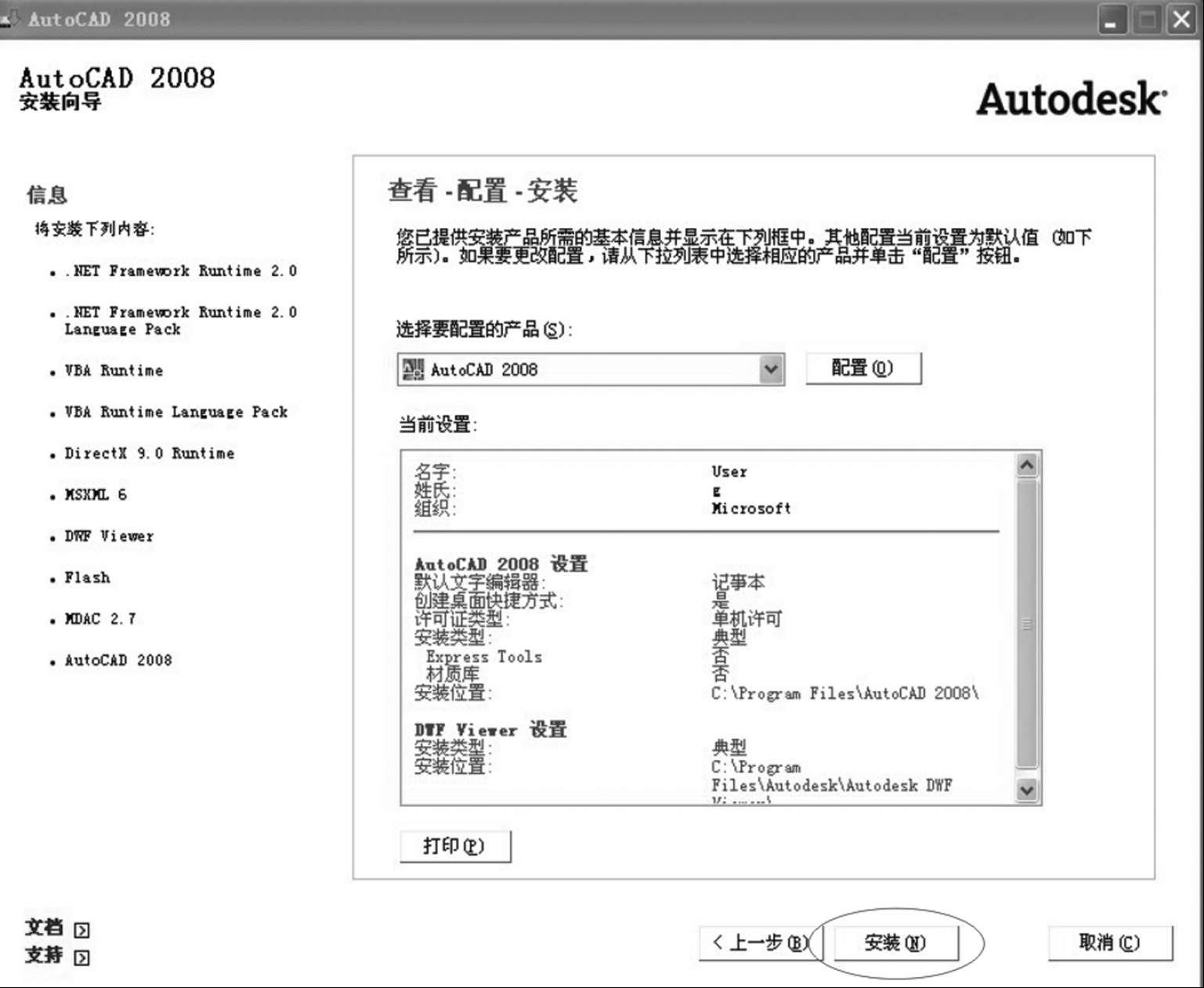The image size is (1204, 988).
Task: Select the AutoCAD 2008 combo box field
Action: 580,370
